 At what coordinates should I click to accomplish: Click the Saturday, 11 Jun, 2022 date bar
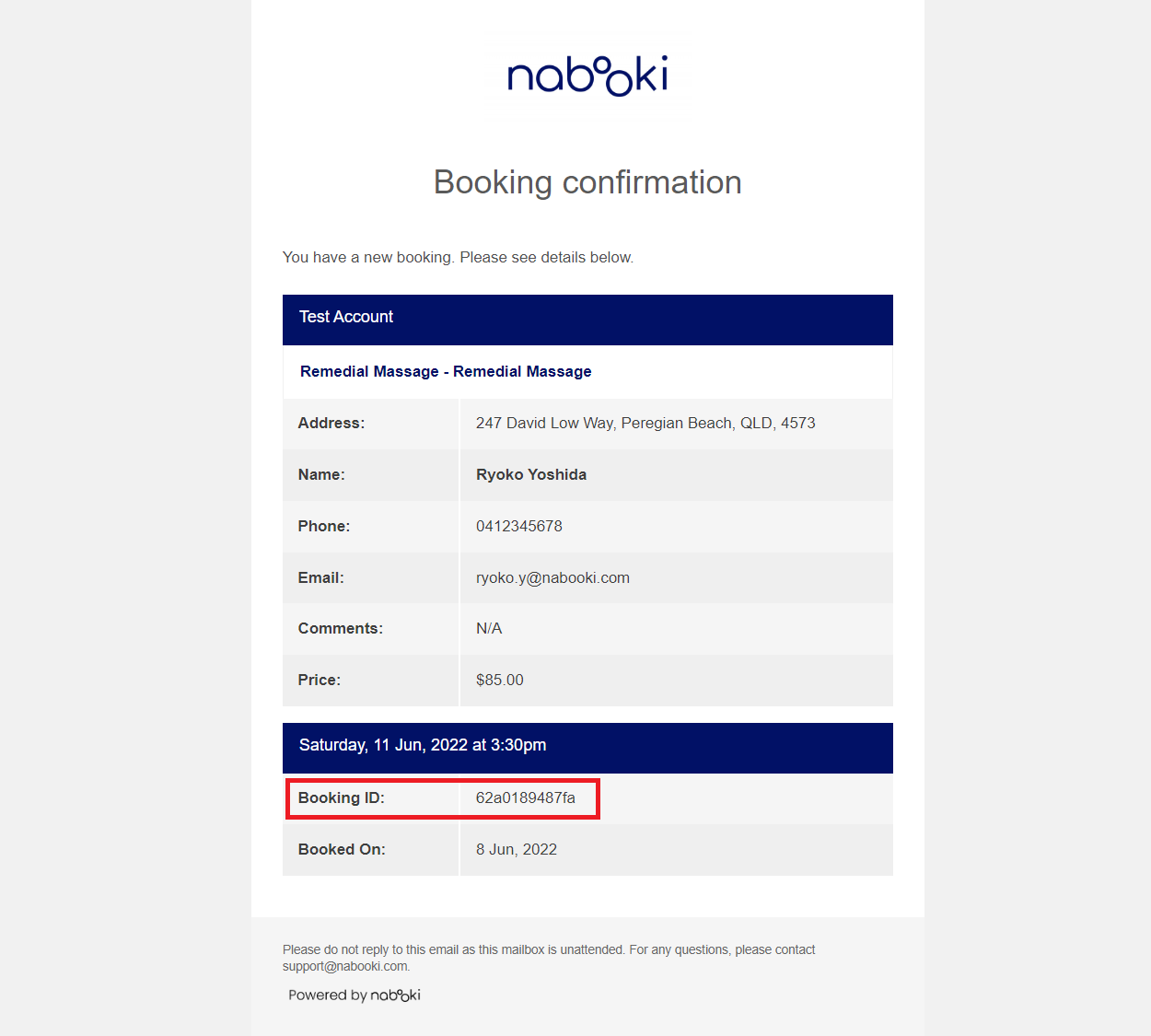pyautogui.click(x=587, y=748)
